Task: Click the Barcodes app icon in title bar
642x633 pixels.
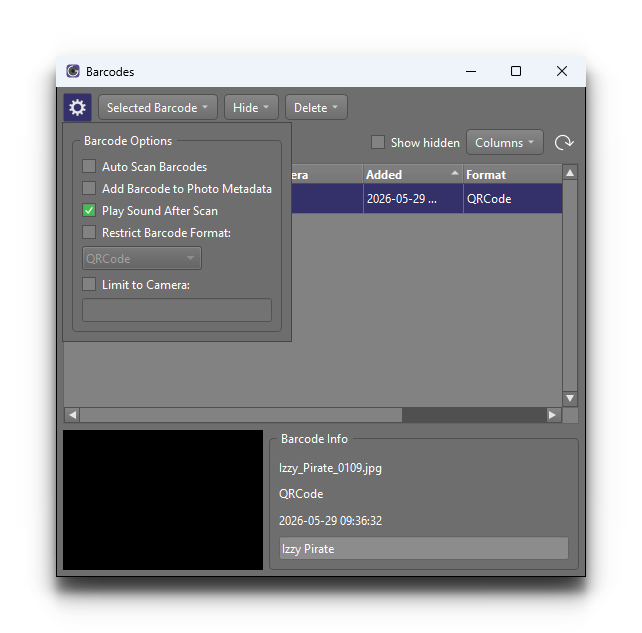Action: [x=73, y=71]
